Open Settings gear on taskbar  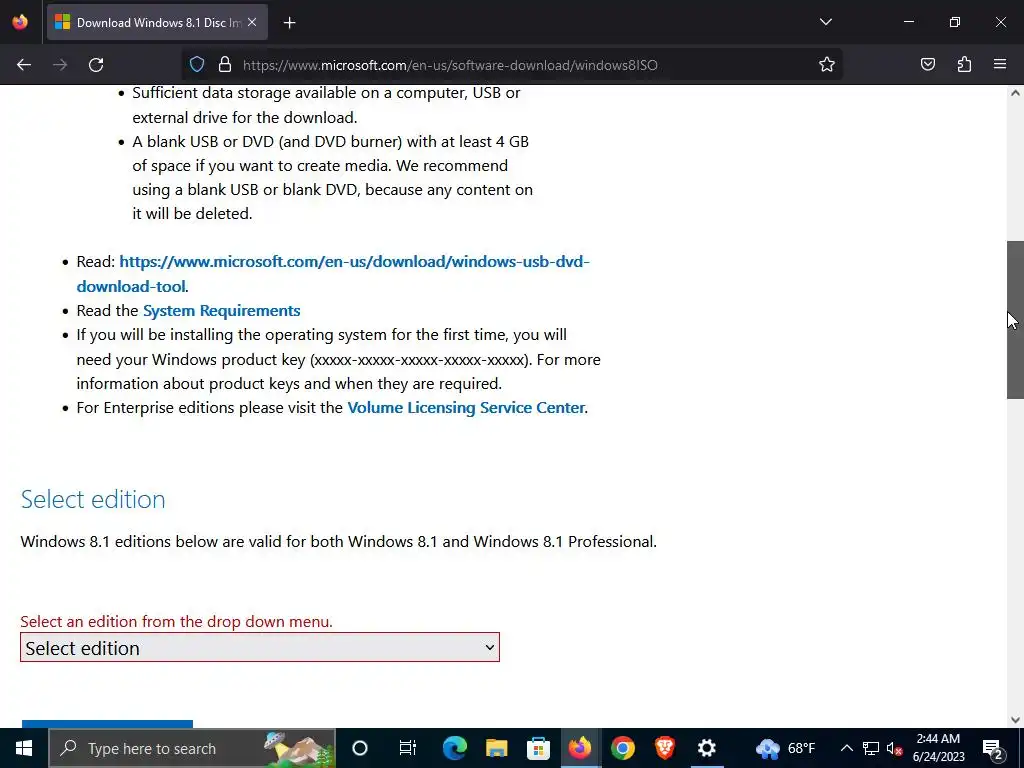(707, 748)
